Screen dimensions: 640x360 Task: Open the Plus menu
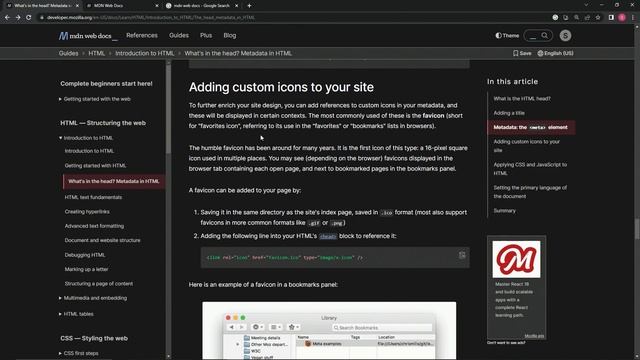coord(206,36)
